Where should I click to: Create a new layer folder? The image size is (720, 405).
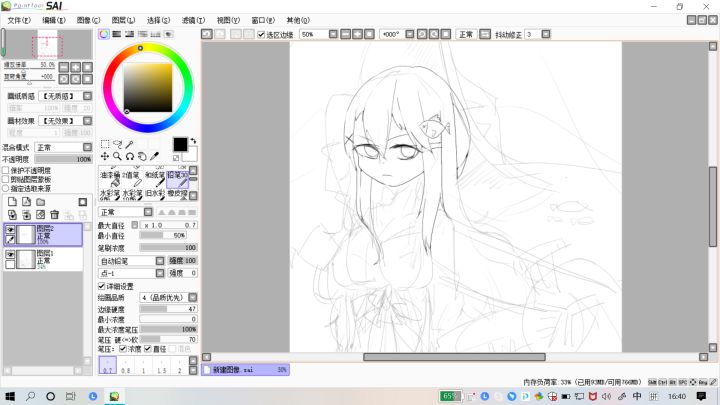[x=41, y=202]
